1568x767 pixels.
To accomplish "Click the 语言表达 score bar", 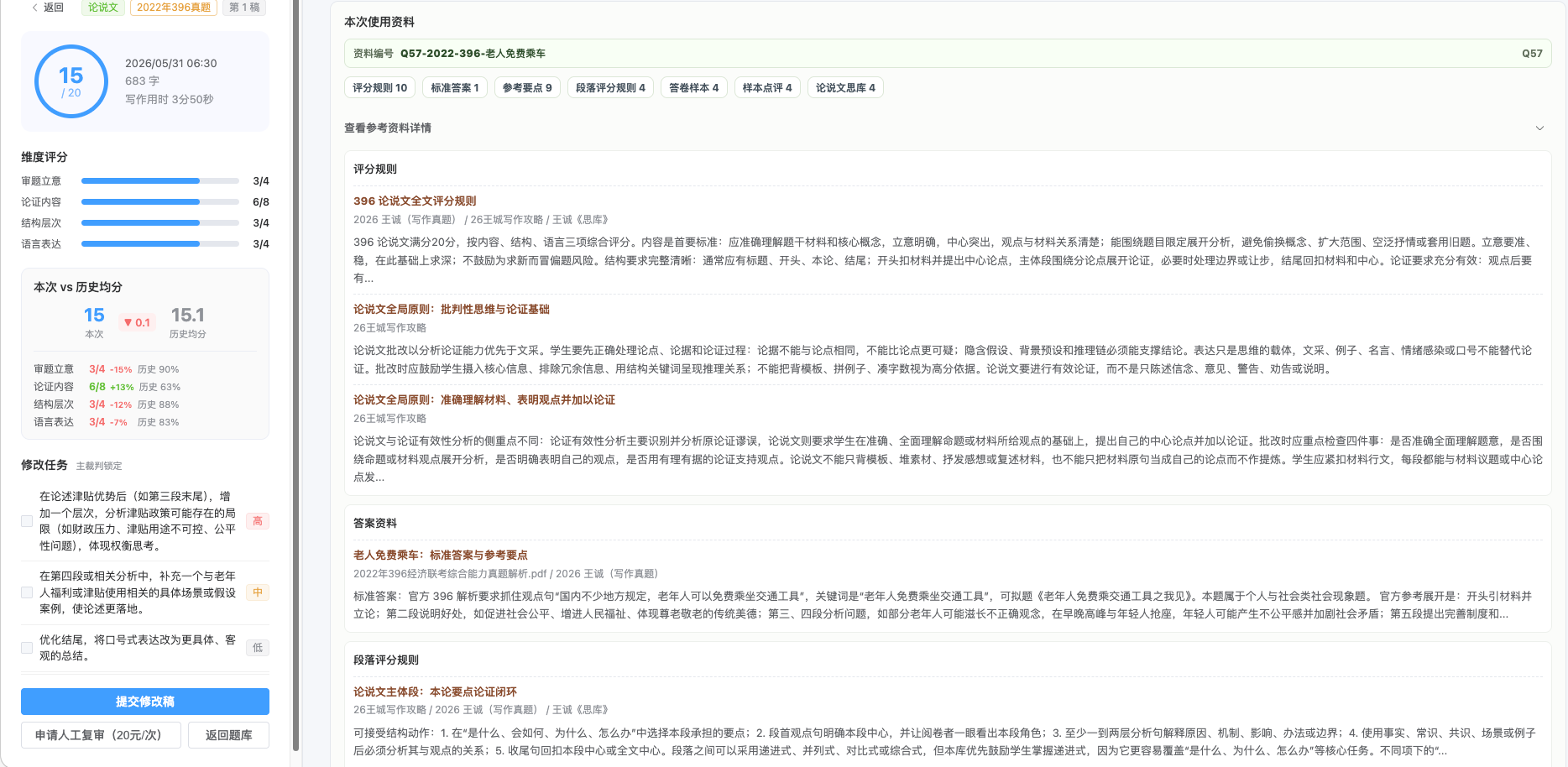I will point(160,244).
